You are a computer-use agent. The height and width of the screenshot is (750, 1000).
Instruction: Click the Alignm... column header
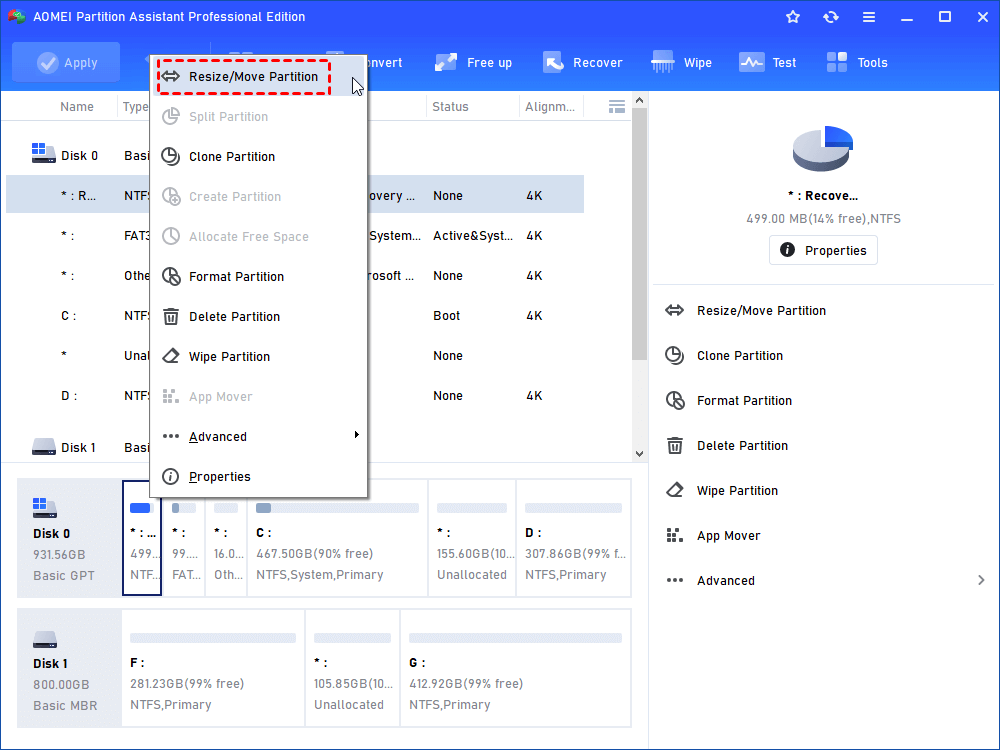(550, 107)
